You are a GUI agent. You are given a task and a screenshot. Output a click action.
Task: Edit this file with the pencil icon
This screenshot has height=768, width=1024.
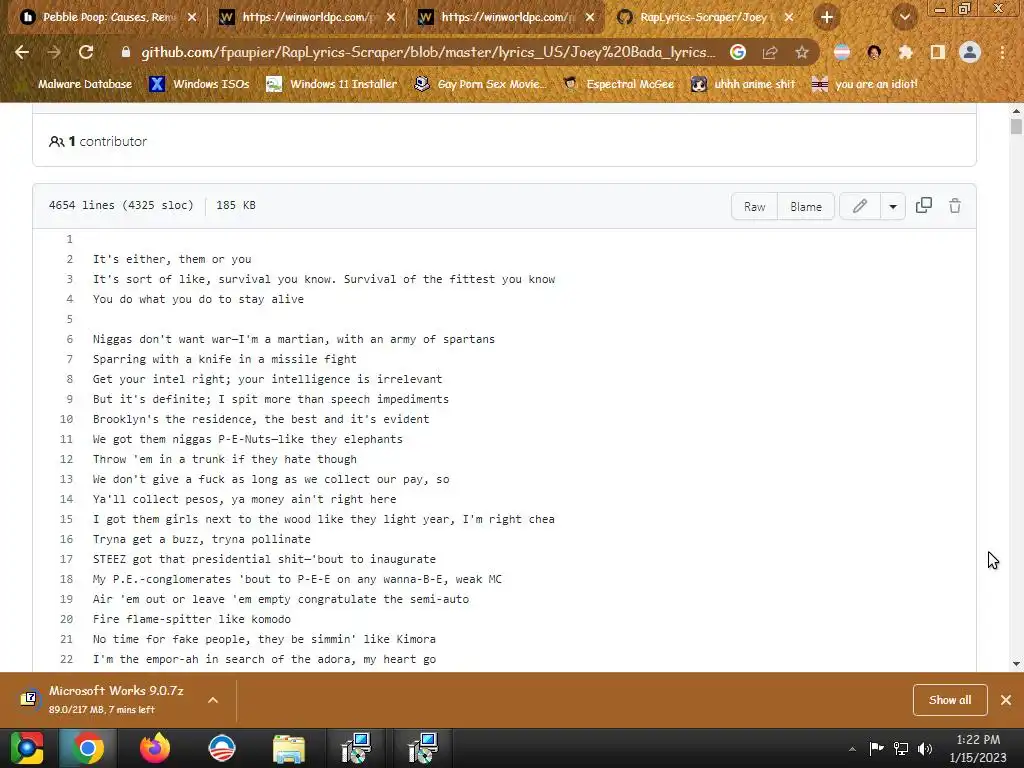point(859,206)
